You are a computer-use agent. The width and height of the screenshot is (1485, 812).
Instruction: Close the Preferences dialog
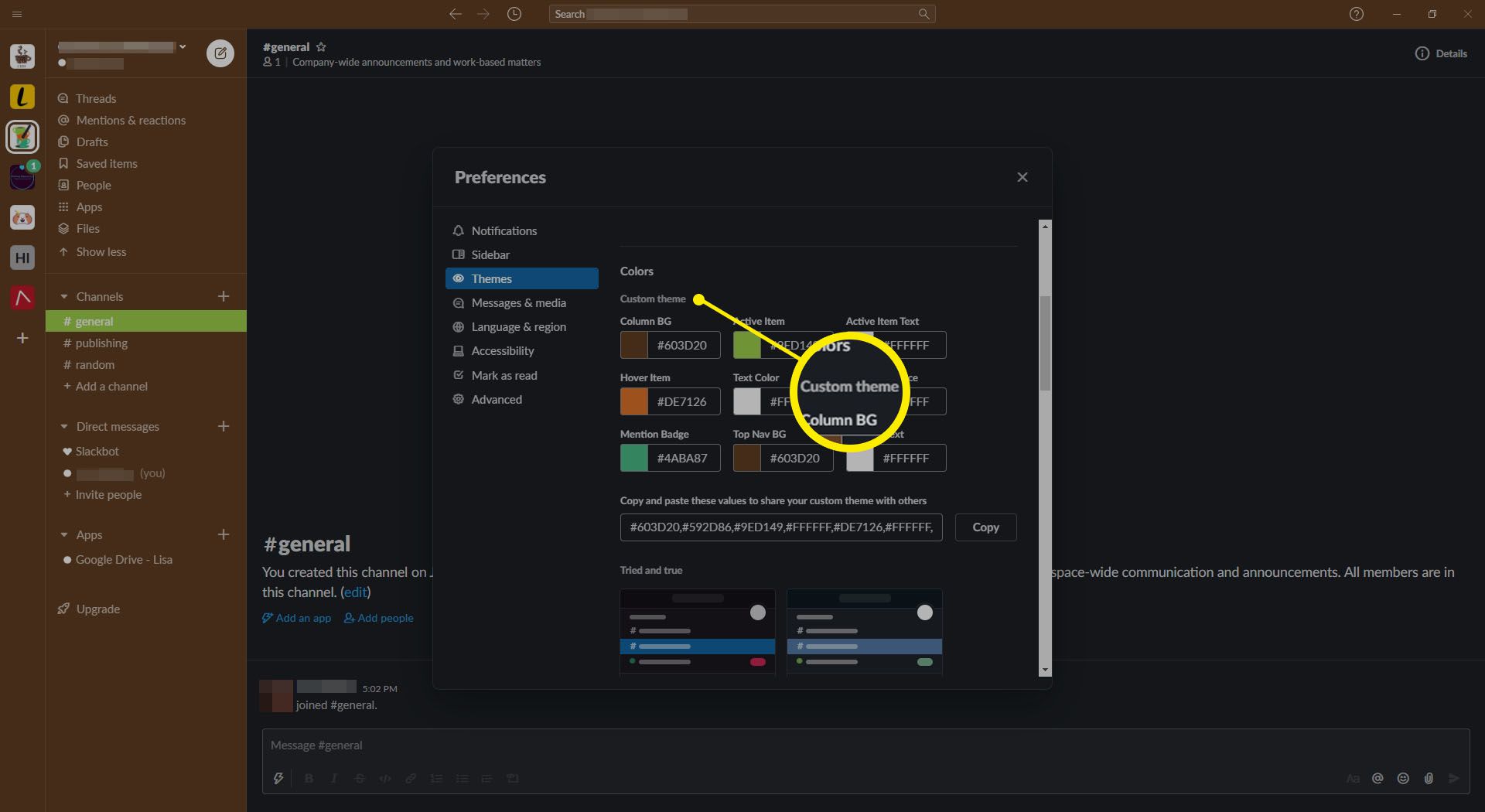[1022, 177]
